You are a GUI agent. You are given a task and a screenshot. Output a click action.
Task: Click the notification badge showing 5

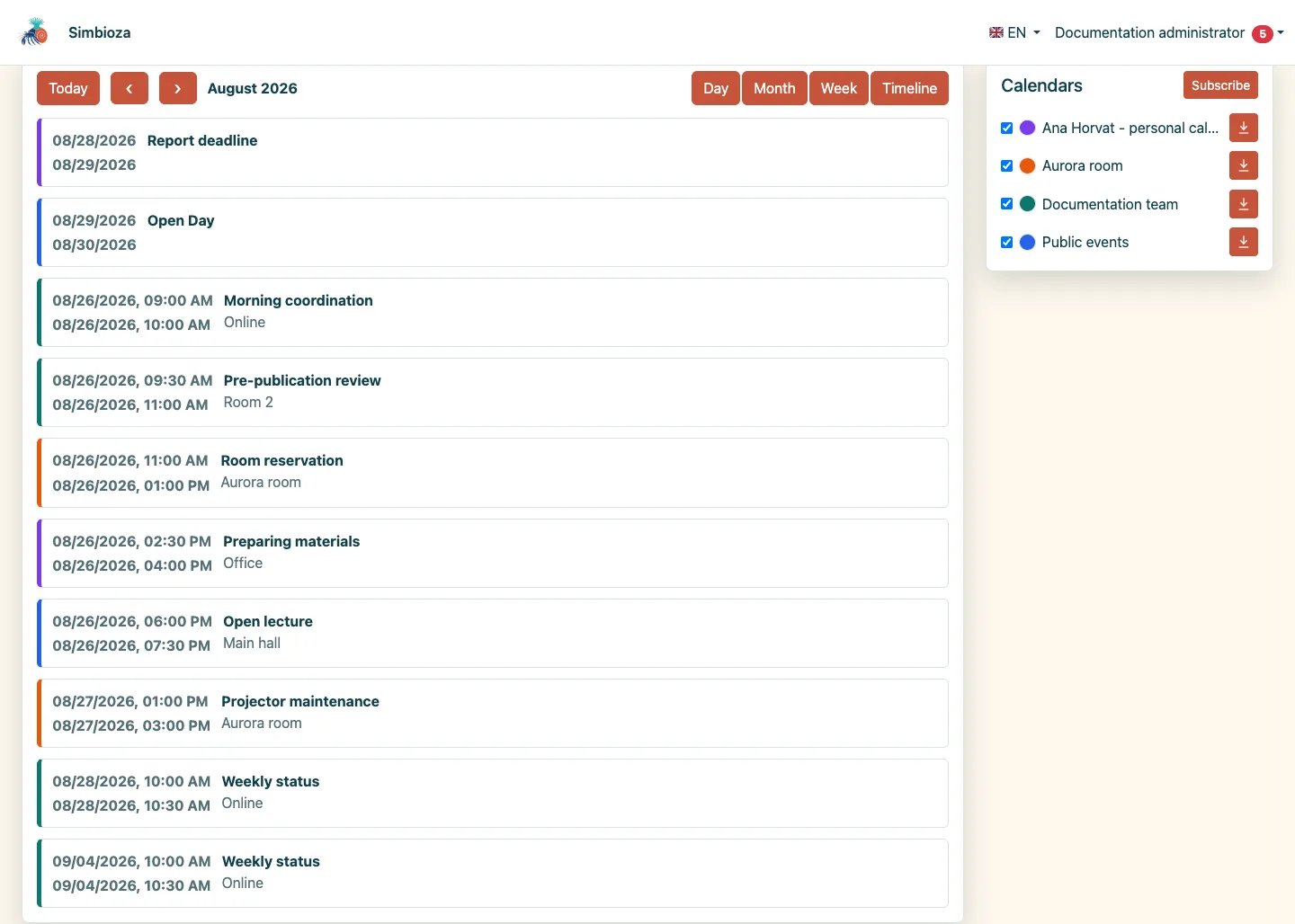(x=1263, y=33)
